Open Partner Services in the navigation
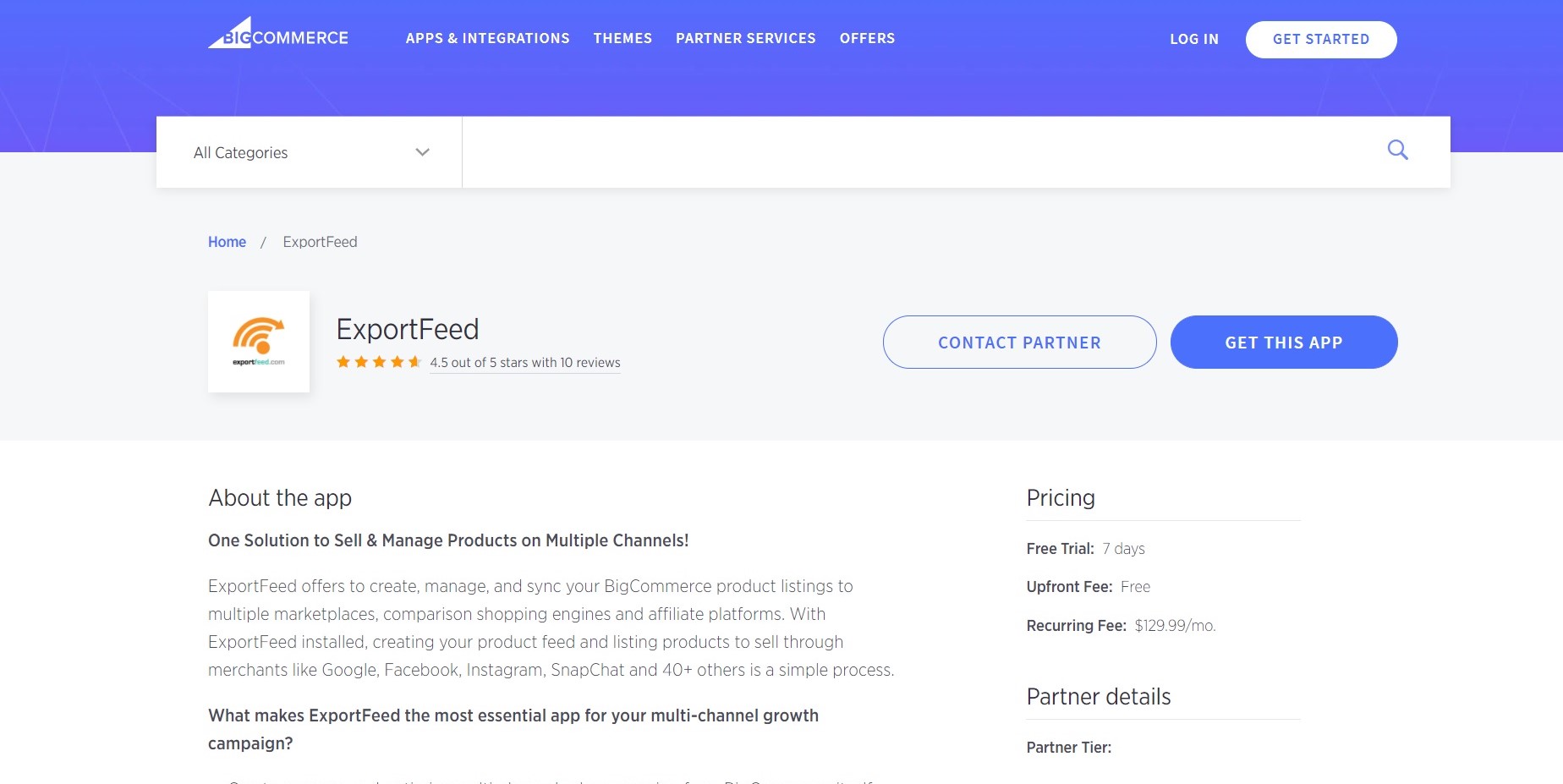This screenshot has width=1563, height=784. [745, 39]
